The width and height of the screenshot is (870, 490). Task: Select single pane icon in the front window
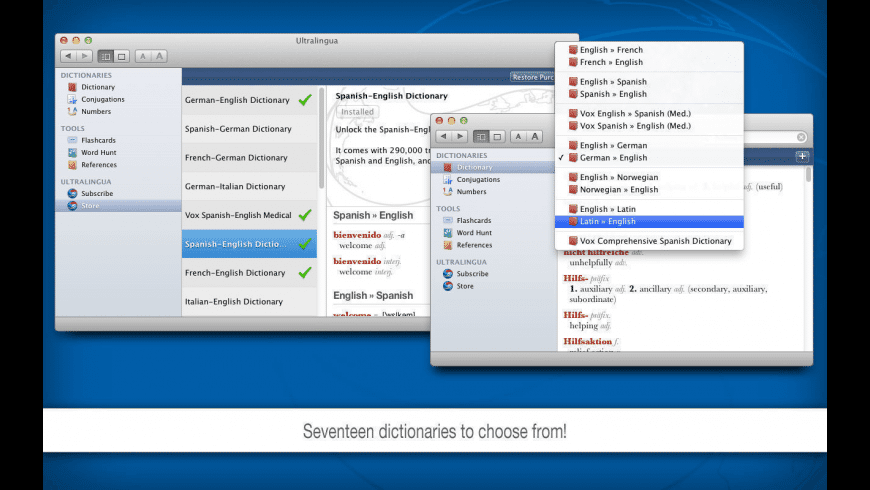tap(497, 137)
